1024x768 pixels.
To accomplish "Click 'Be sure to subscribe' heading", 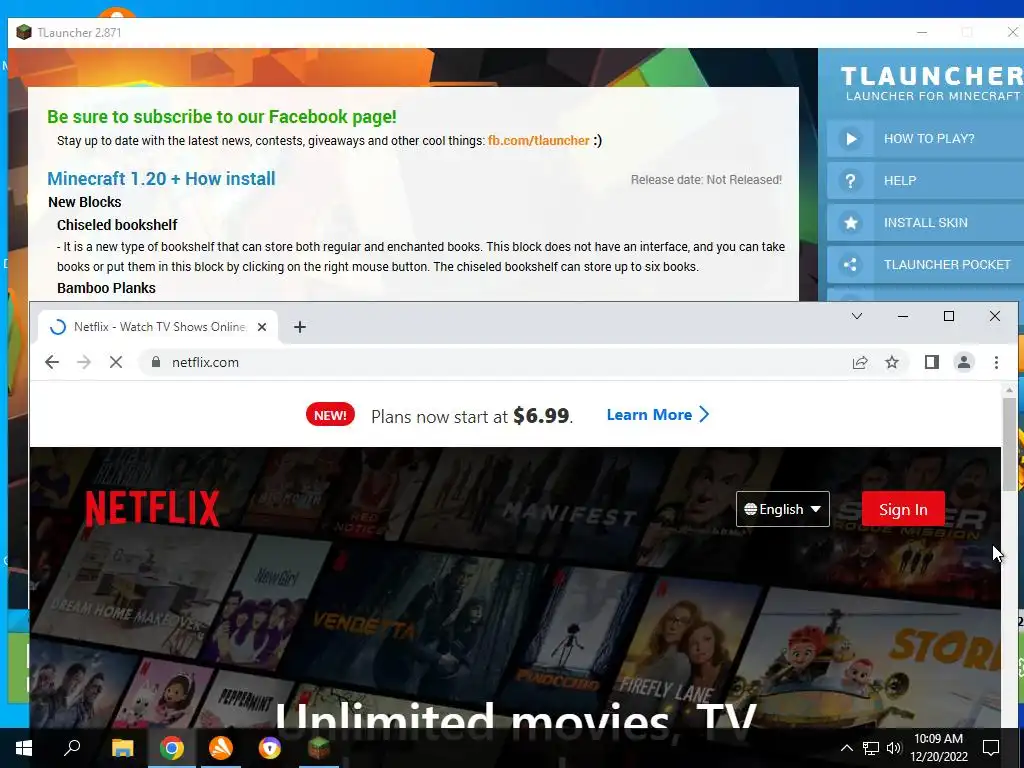I will pos(221,117).
